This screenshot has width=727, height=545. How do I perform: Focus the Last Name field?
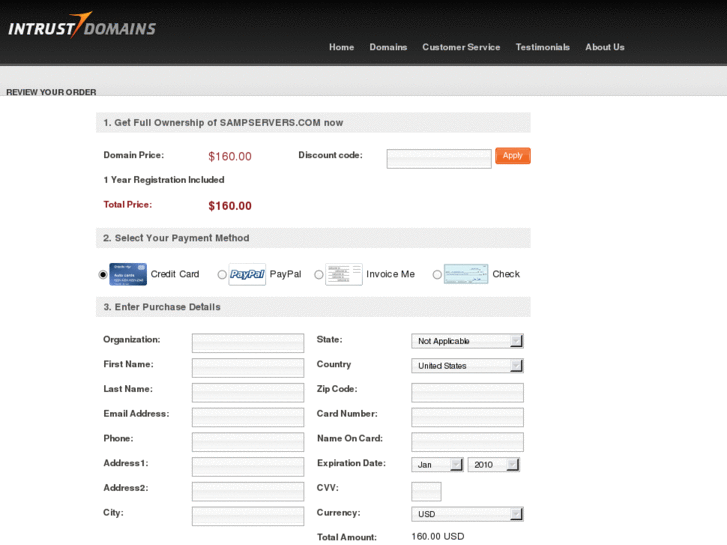point(248,392)
